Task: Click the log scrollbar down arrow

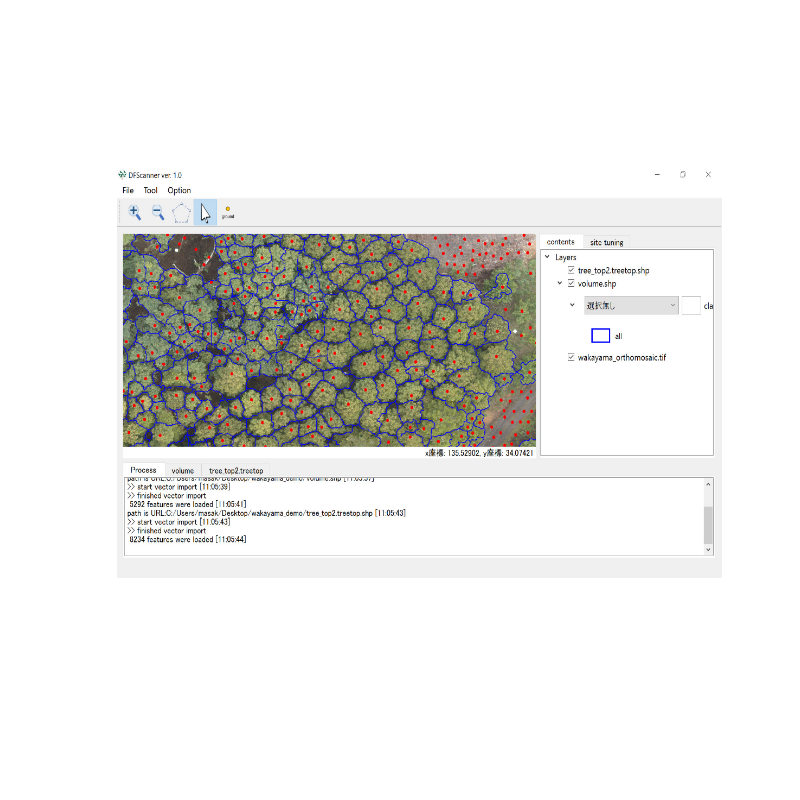Action: 708,549
